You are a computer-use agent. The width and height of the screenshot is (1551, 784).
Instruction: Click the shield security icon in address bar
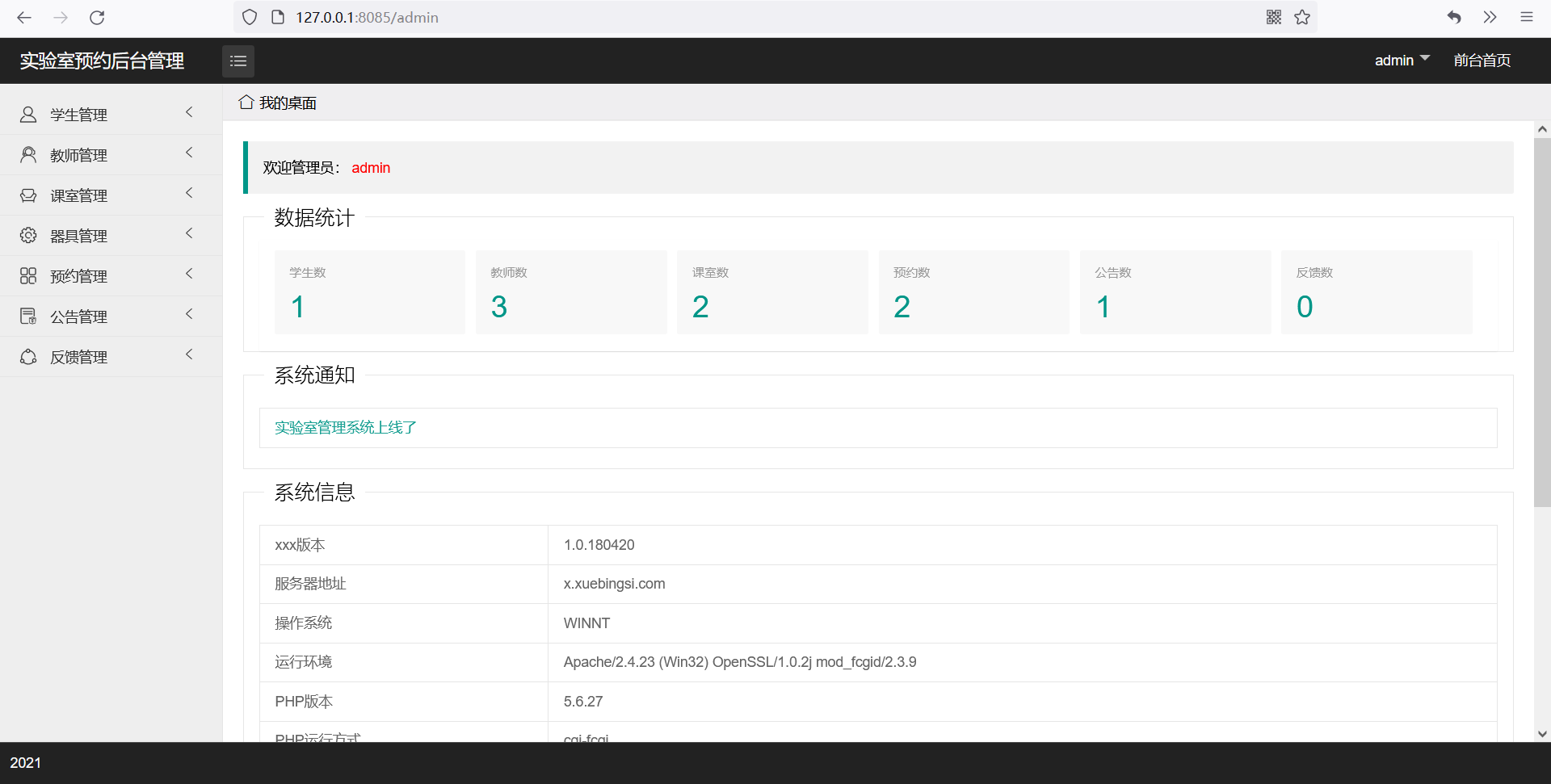point(250,18)
